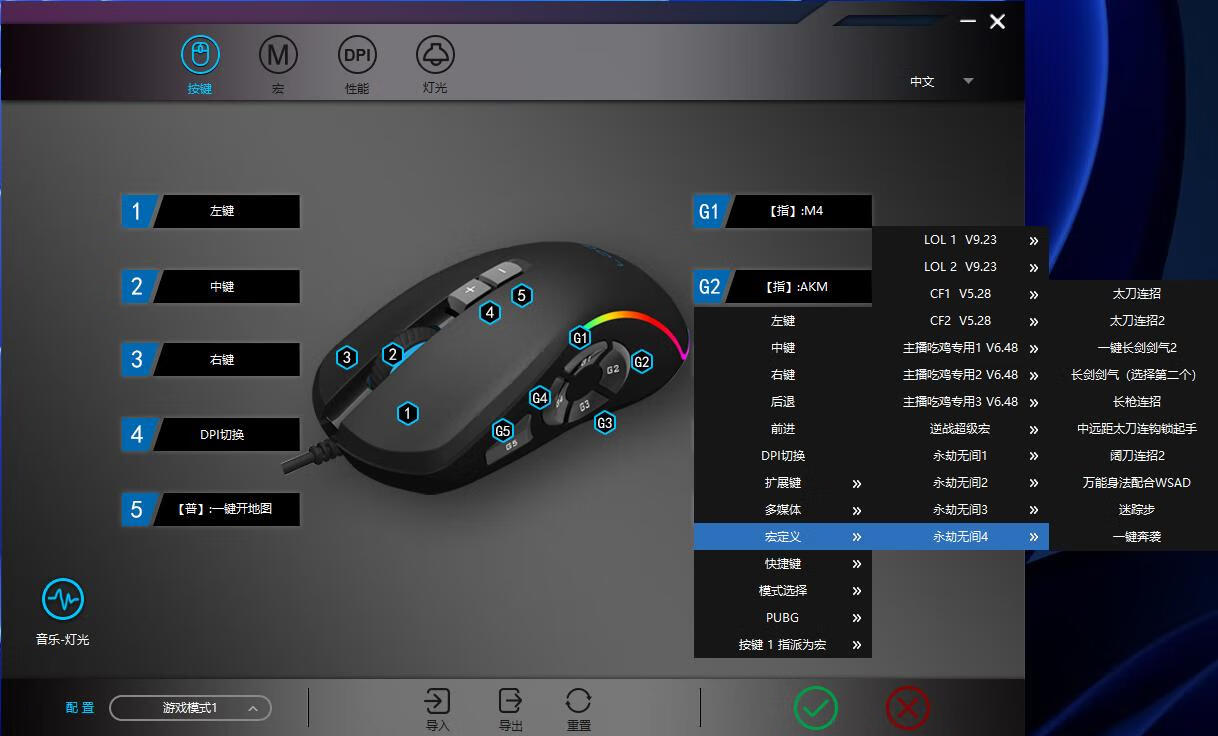Expand the LOL 1 V9.23 submenu

(x=960, y=240)
